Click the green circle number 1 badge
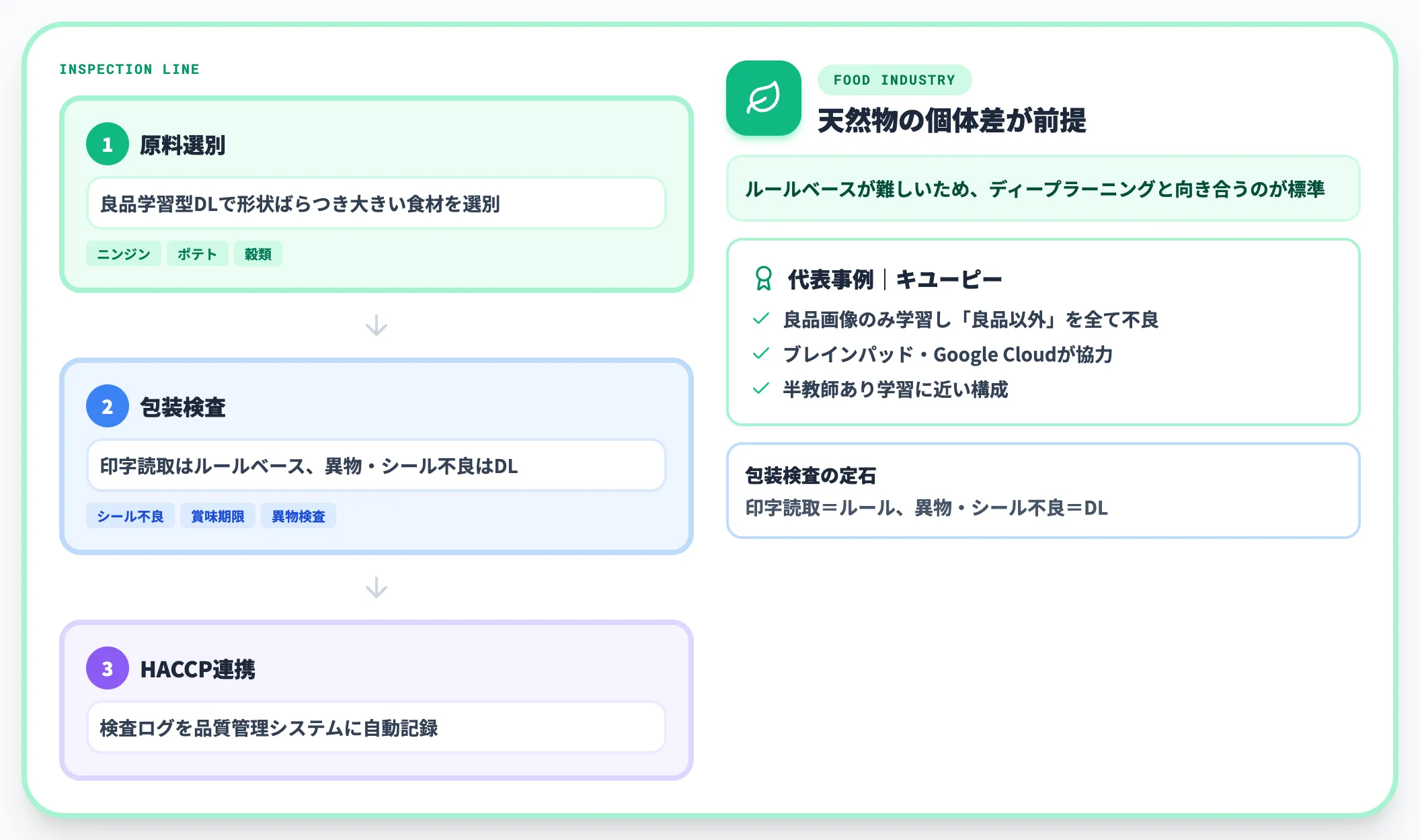Screen dimensions: 1420x840 coord(108,144)
